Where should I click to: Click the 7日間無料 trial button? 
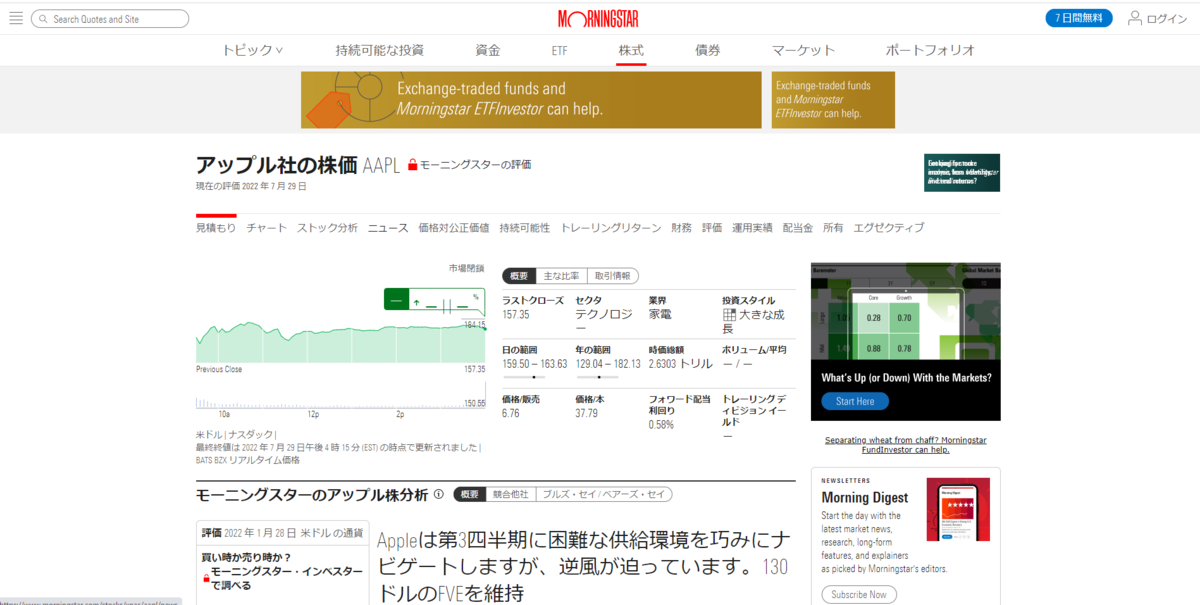(1079, 18)
